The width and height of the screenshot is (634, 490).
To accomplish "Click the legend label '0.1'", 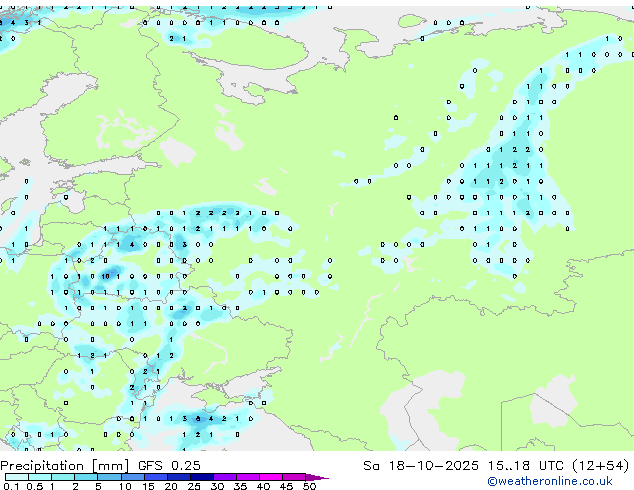I will tap(11, 486).
